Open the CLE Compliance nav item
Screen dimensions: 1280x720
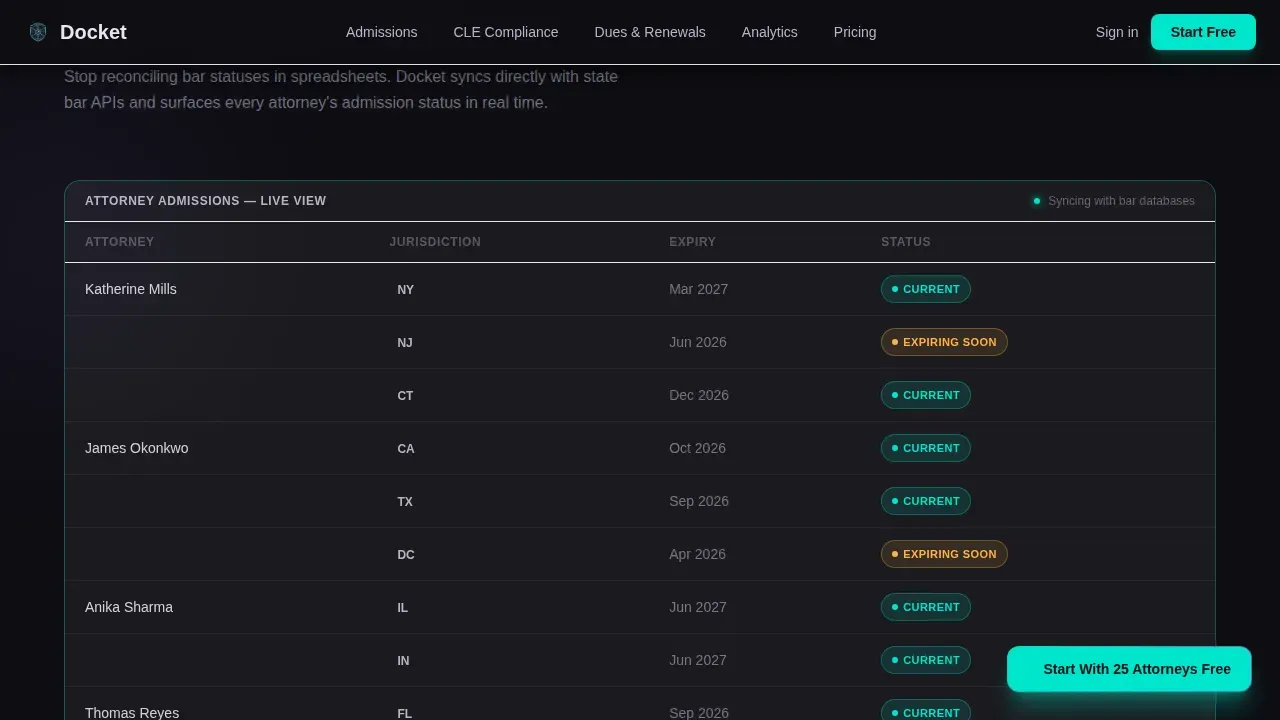506,32
